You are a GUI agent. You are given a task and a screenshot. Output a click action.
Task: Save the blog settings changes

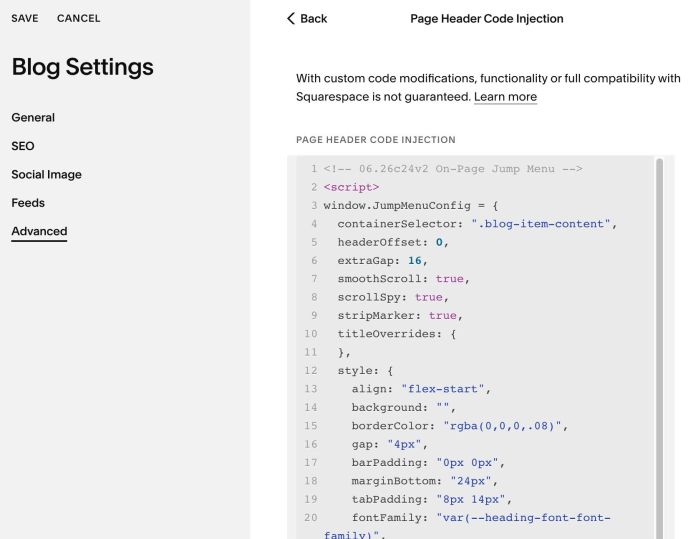[x=25, y=18]
